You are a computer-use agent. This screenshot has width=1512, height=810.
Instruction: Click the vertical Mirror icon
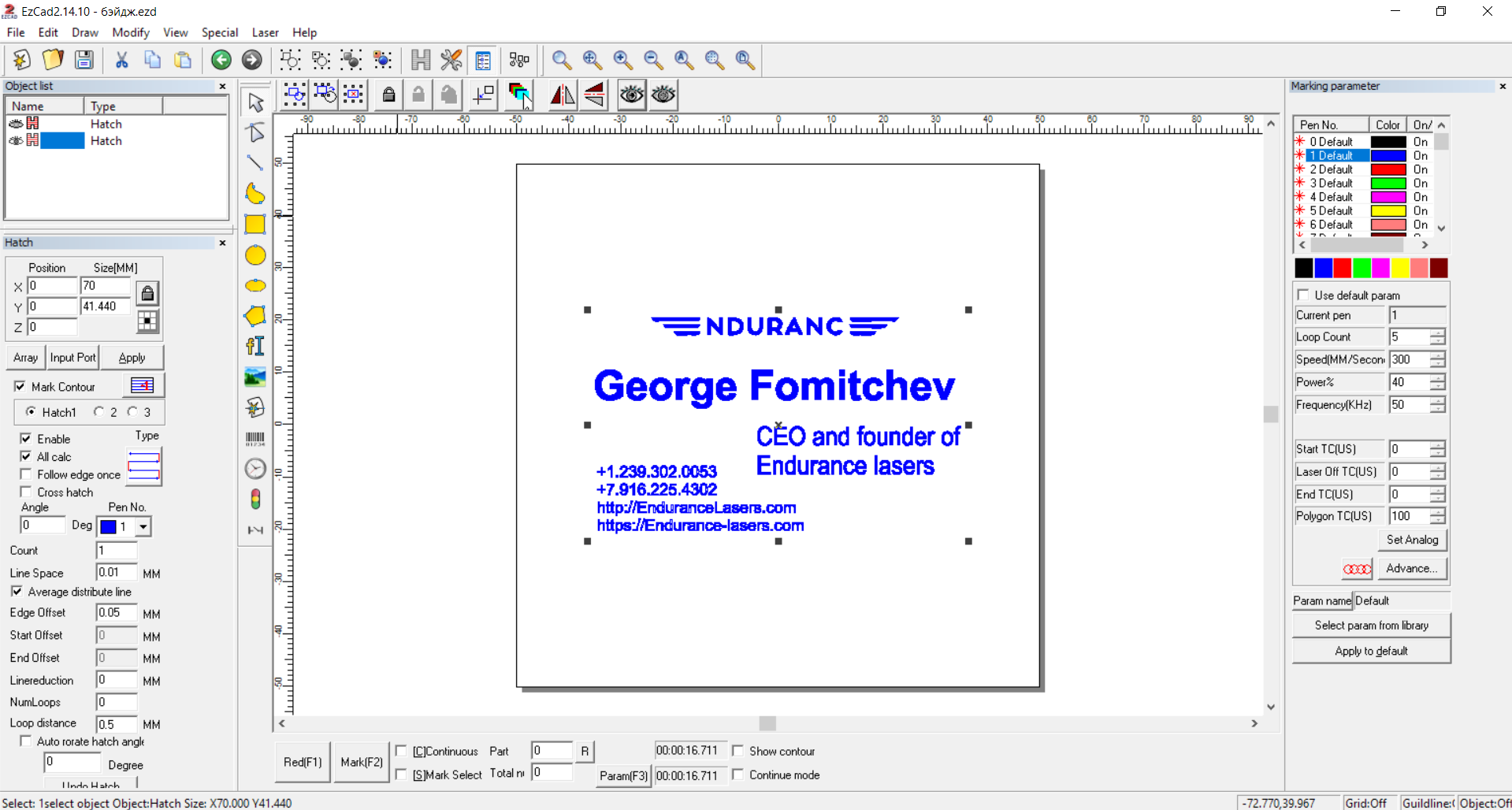[x=595, y=95]
